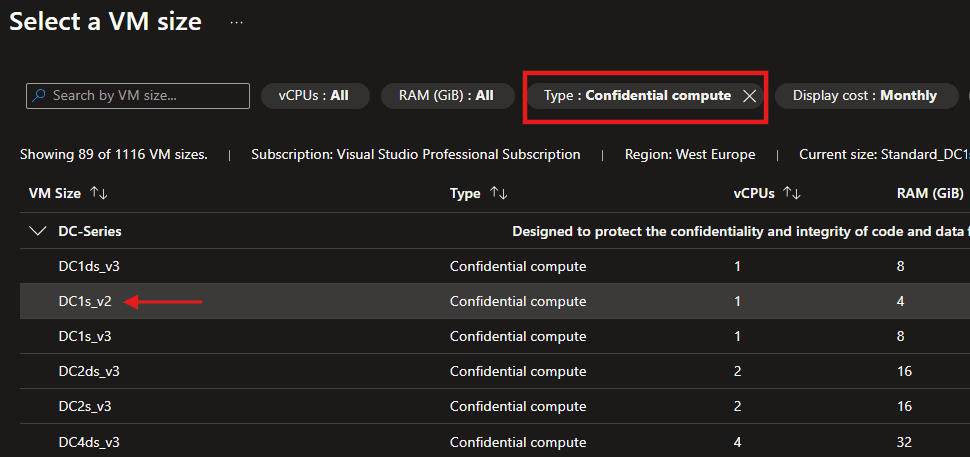Open the ellipsis menu beside the title
The image size is (970, 457).
pyautogui.click(x=237, y=22)
